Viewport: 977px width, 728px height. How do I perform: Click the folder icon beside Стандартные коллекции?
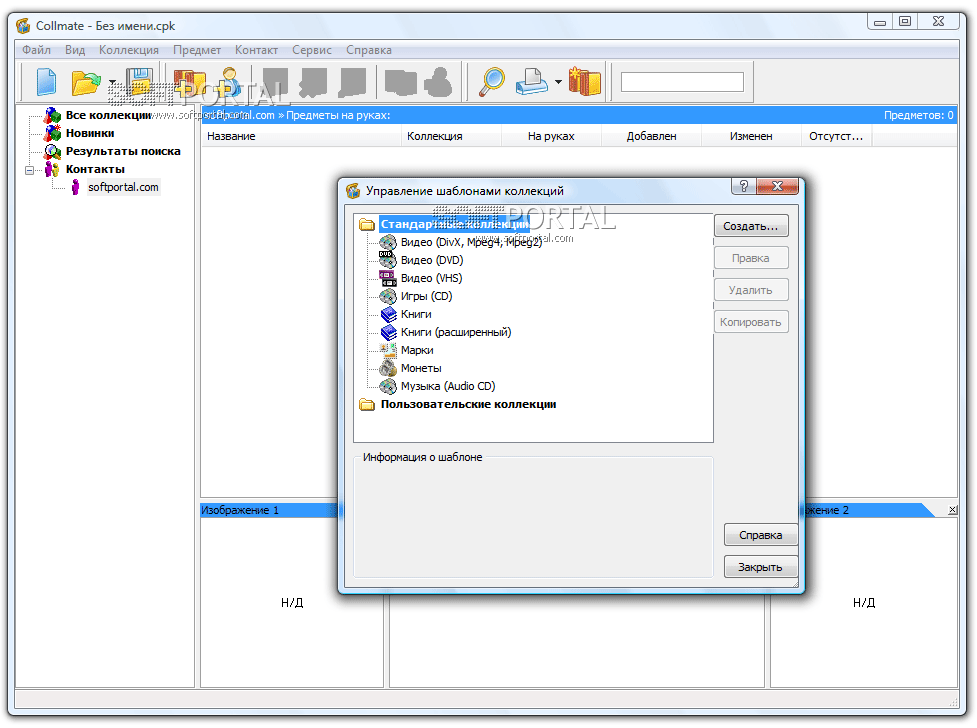pos(367,224)
